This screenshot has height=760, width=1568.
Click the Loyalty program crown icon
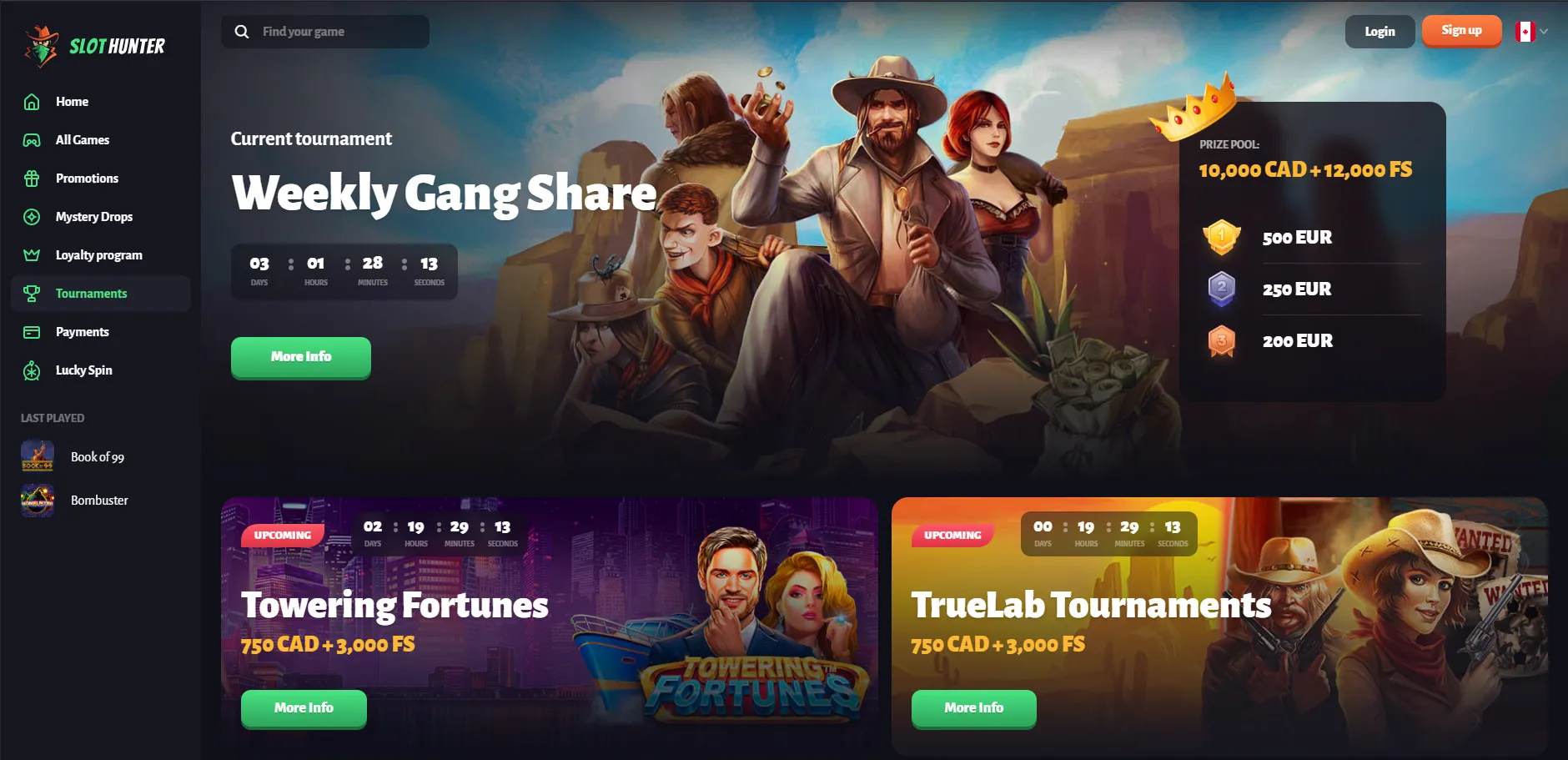tap(32, 255)
